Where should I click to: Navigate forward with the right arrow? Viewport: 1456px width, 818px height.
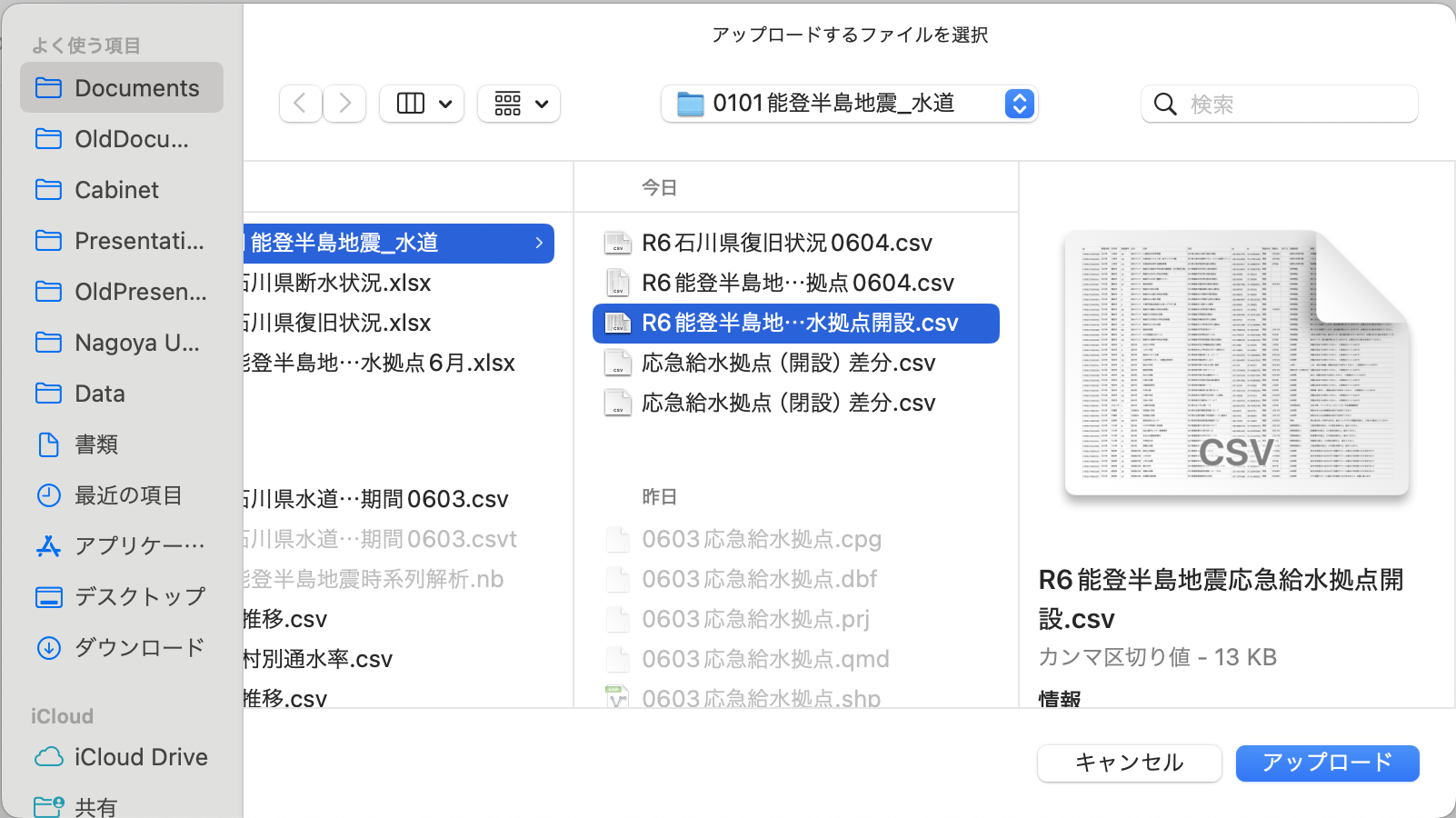coord(344,103)
